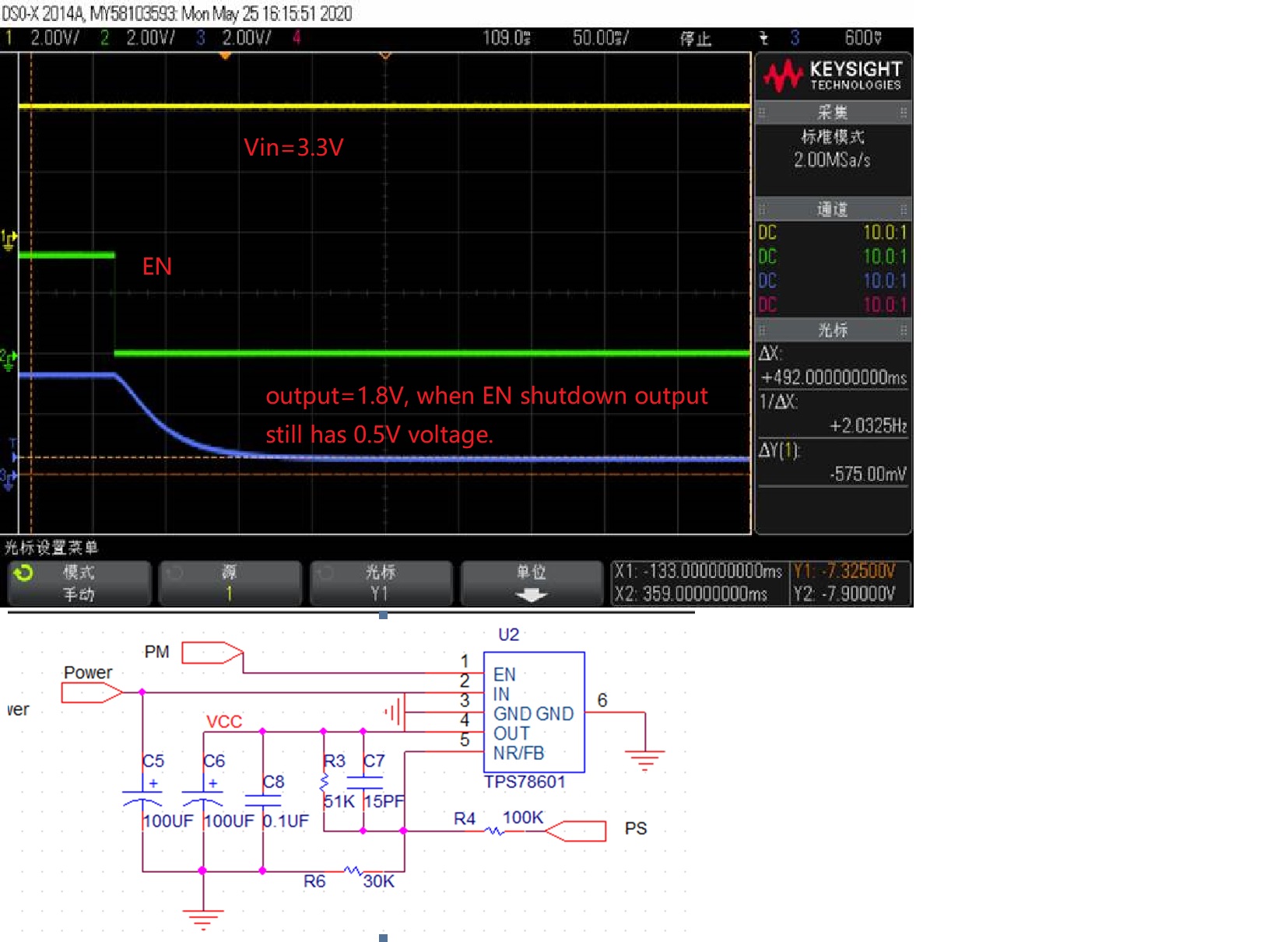Click the NR/FB pin label on U2

(518, 753)
